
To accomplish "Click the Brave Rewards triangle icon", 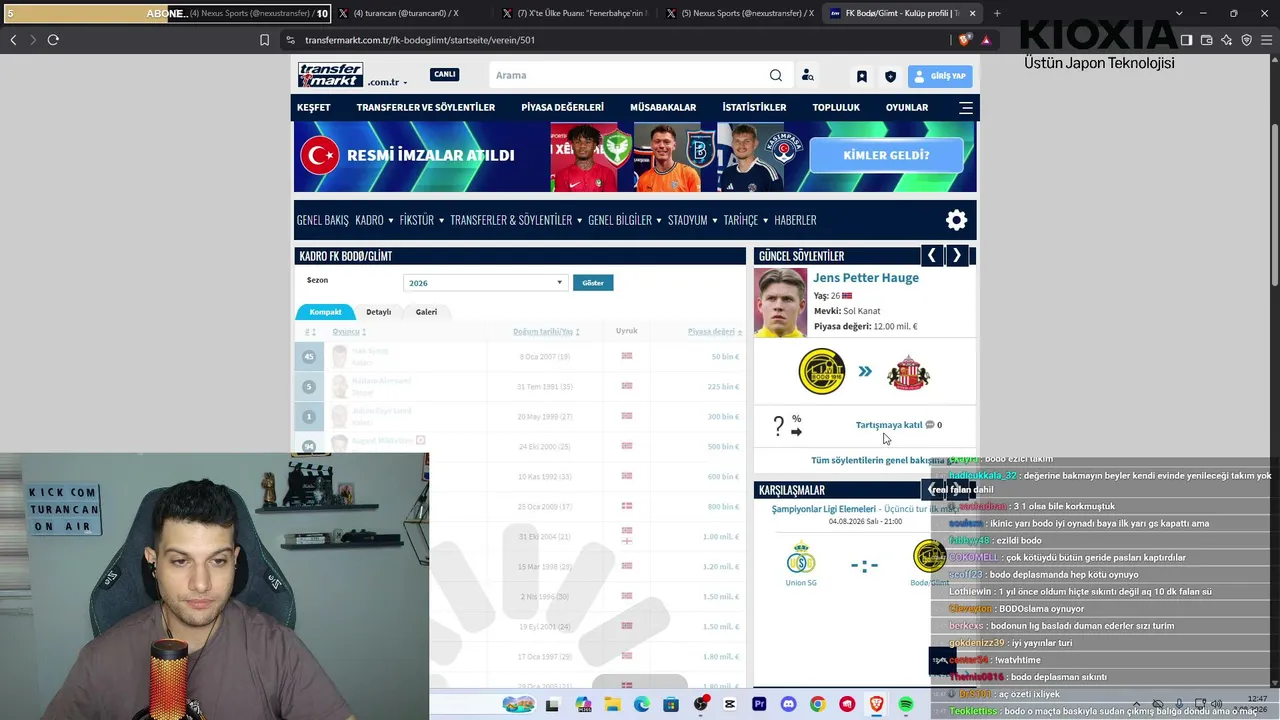I will 986,40.
